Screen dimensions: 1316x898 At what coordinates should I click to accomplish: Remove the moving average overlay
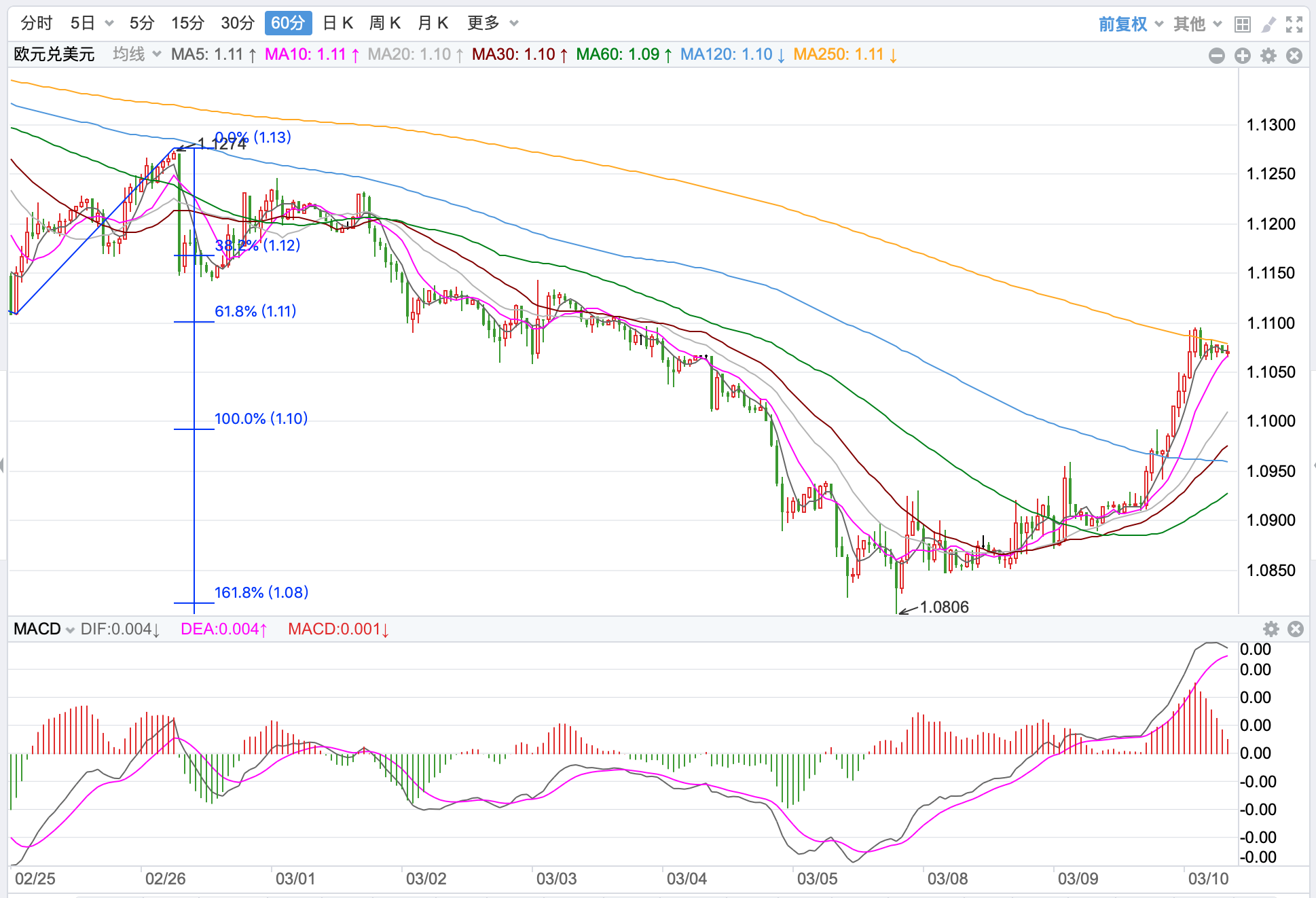[x=1294, y=56]
